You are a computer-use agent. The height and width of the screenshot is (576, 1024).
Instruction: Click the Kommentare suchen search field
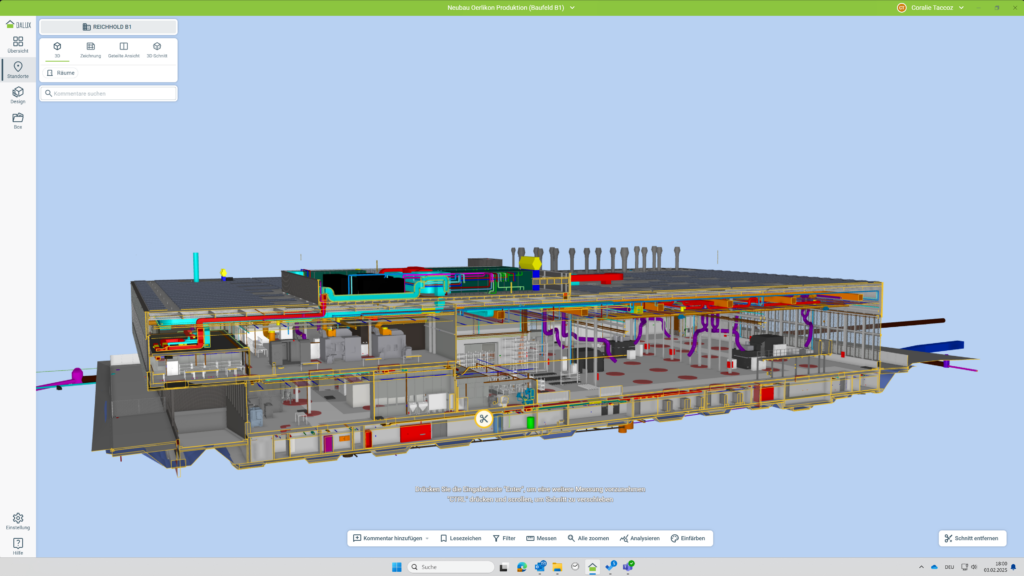click(x=108, y=93)
